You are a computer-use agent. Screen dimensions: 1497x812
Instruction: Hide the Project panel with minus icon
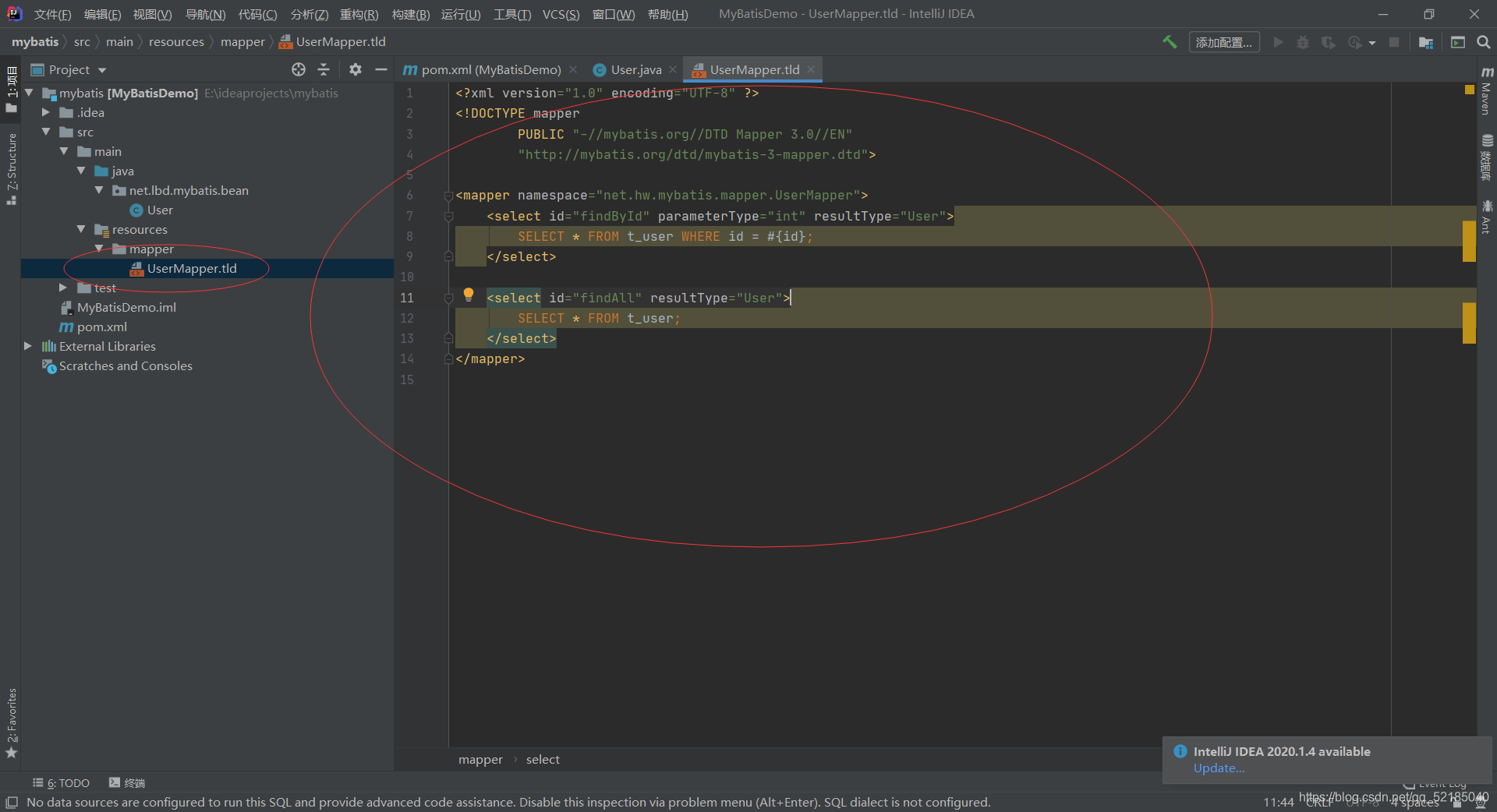(x=381, y=69)
